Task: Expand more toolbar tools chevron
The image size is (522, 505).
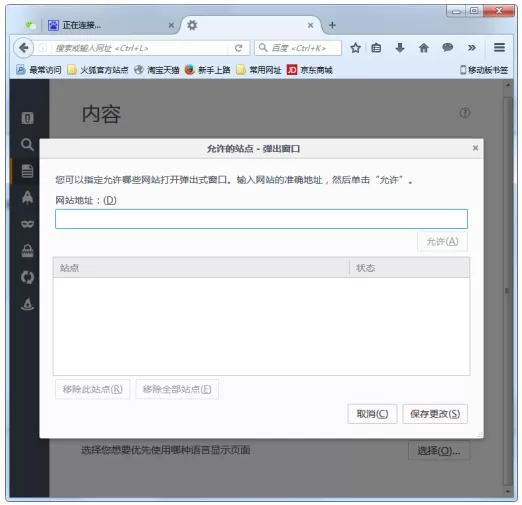Action: pyautogui.click(x=471, y=48)
